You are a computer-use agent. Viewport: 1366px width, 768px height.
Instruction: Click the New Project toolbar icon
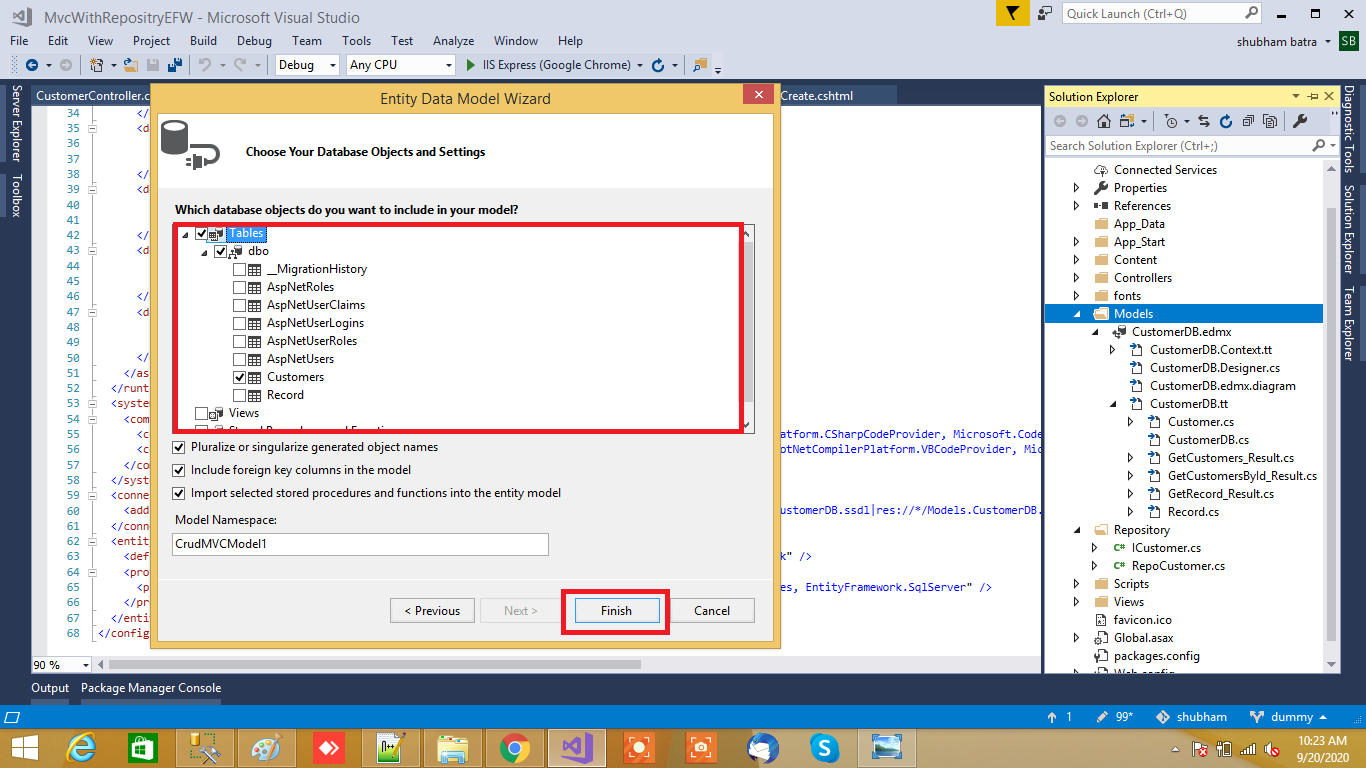[96, 65]
